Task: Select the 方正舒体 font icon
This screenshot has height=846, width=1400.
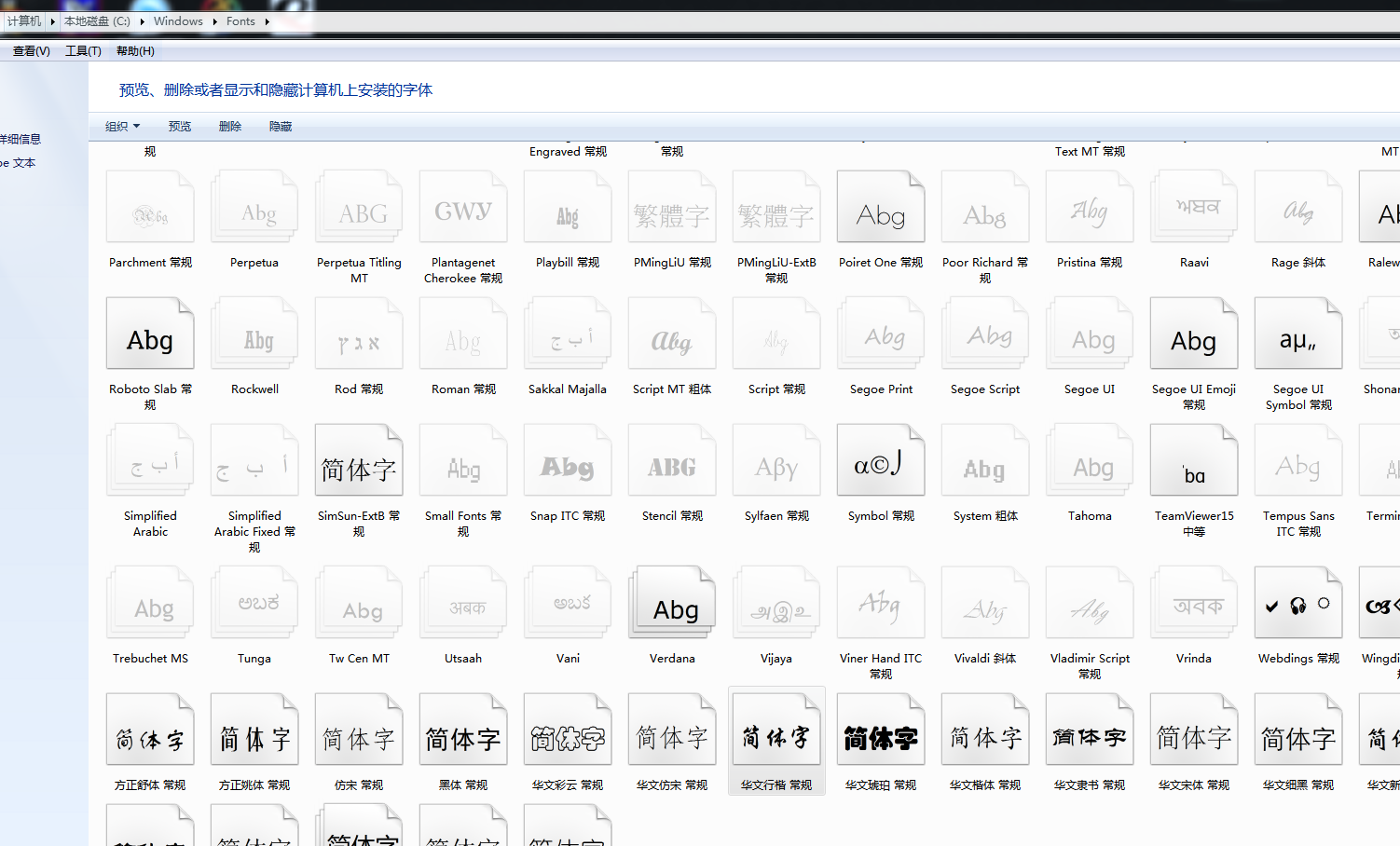Action: point(150,730)
